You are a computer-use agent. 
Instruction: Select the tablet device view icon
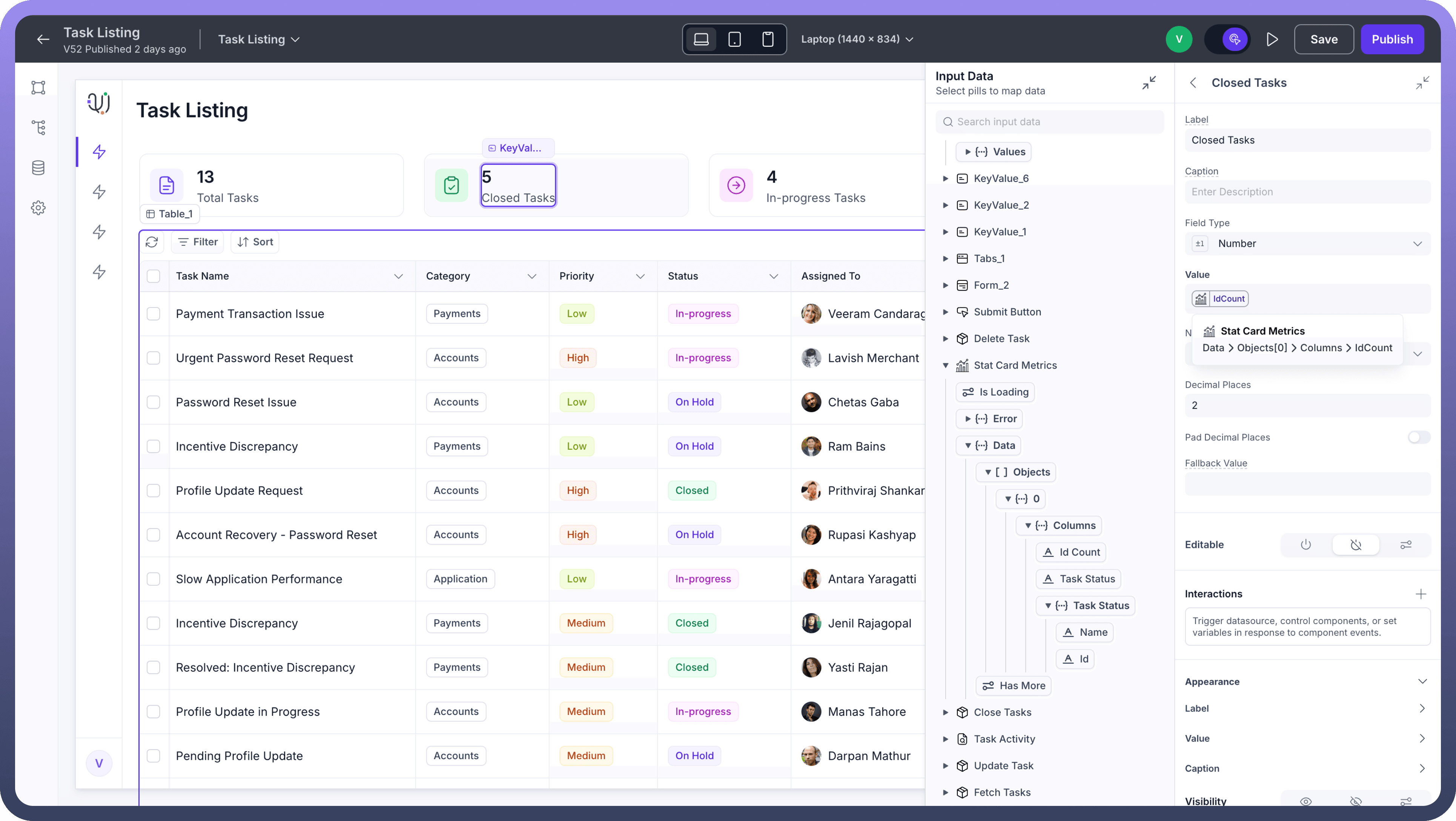click(x=734, y=39)
